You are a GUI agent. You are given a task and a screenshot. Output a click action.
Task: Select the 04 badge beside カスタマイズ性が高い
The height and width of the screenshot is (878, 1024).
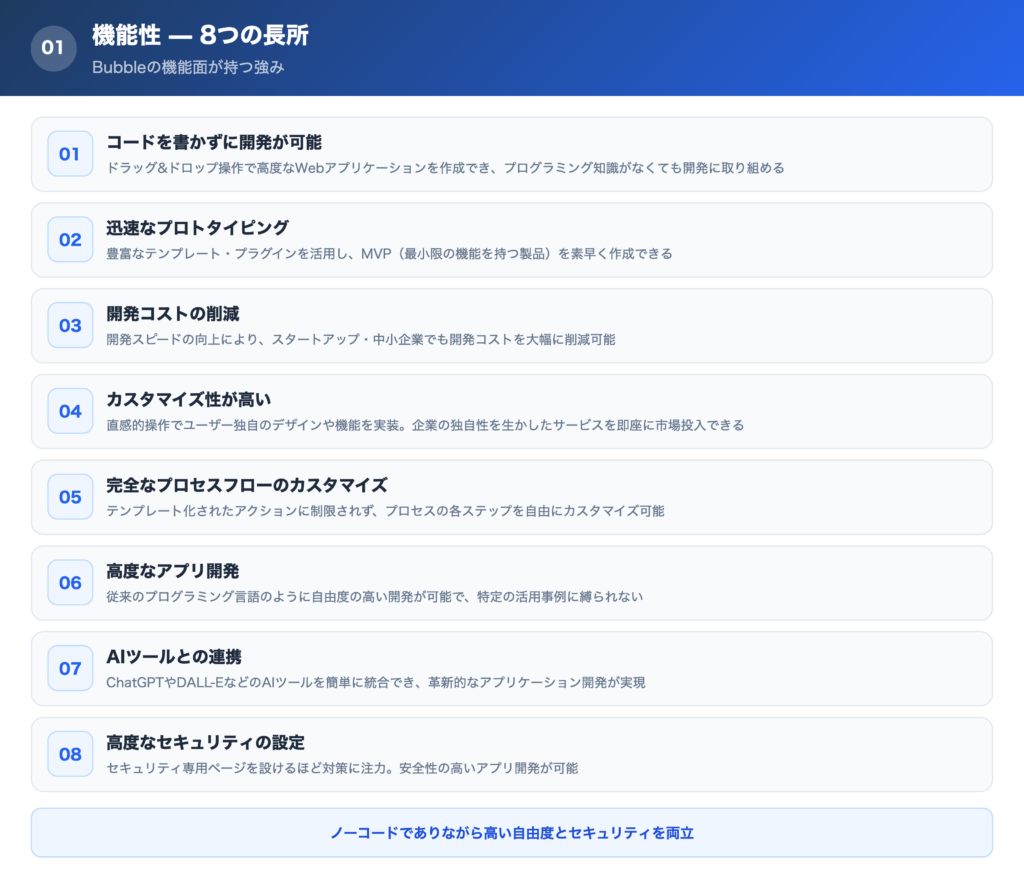69,411
